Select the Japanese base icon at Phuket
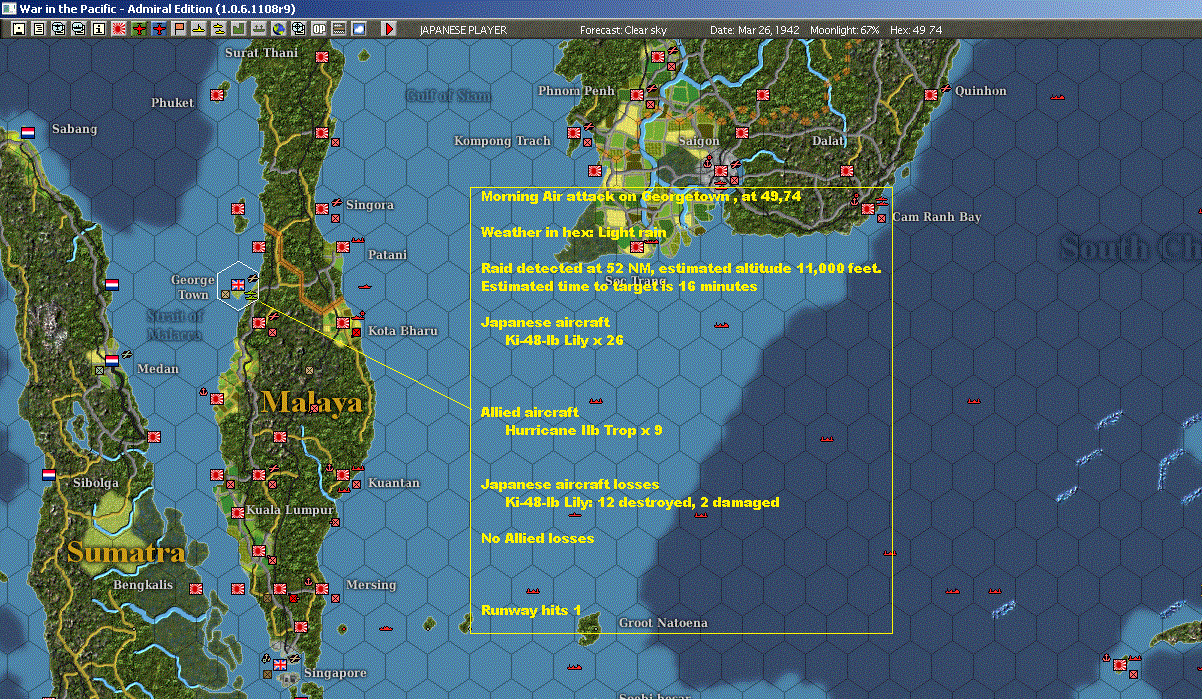The height and width of the screenshot is (699, 1202). [217, 95]
